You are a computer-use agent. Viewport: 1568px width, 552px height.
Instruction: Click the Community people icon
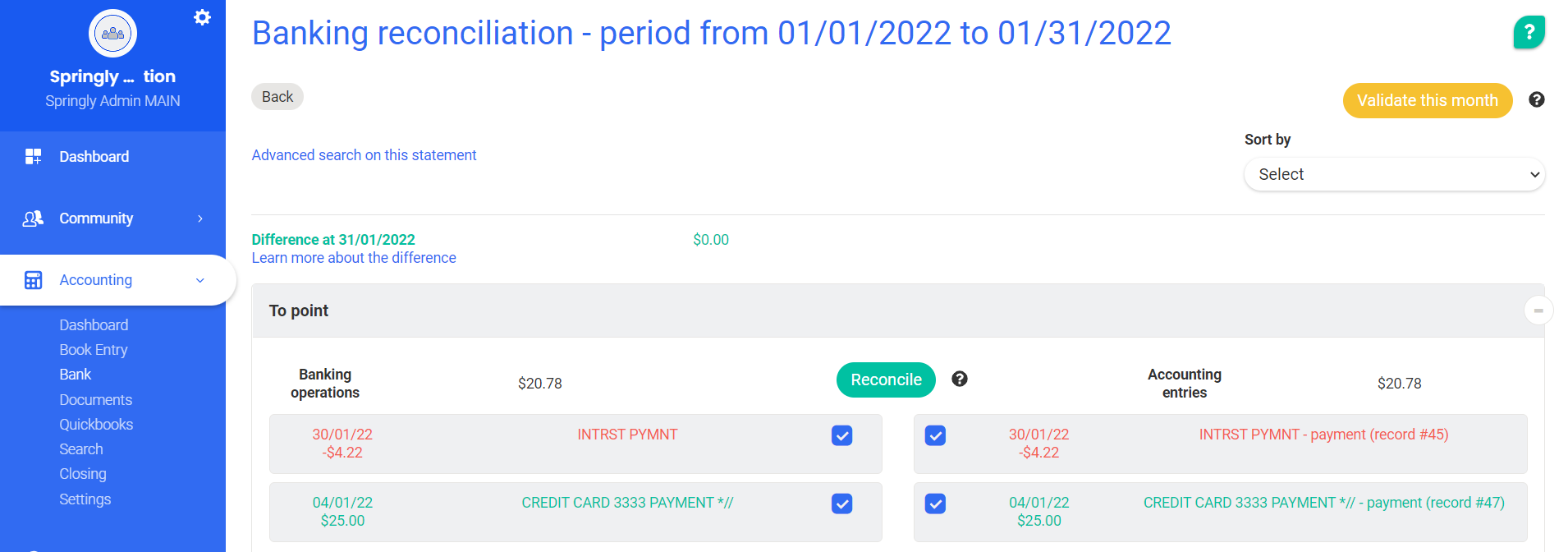click(x=33, y=218)
